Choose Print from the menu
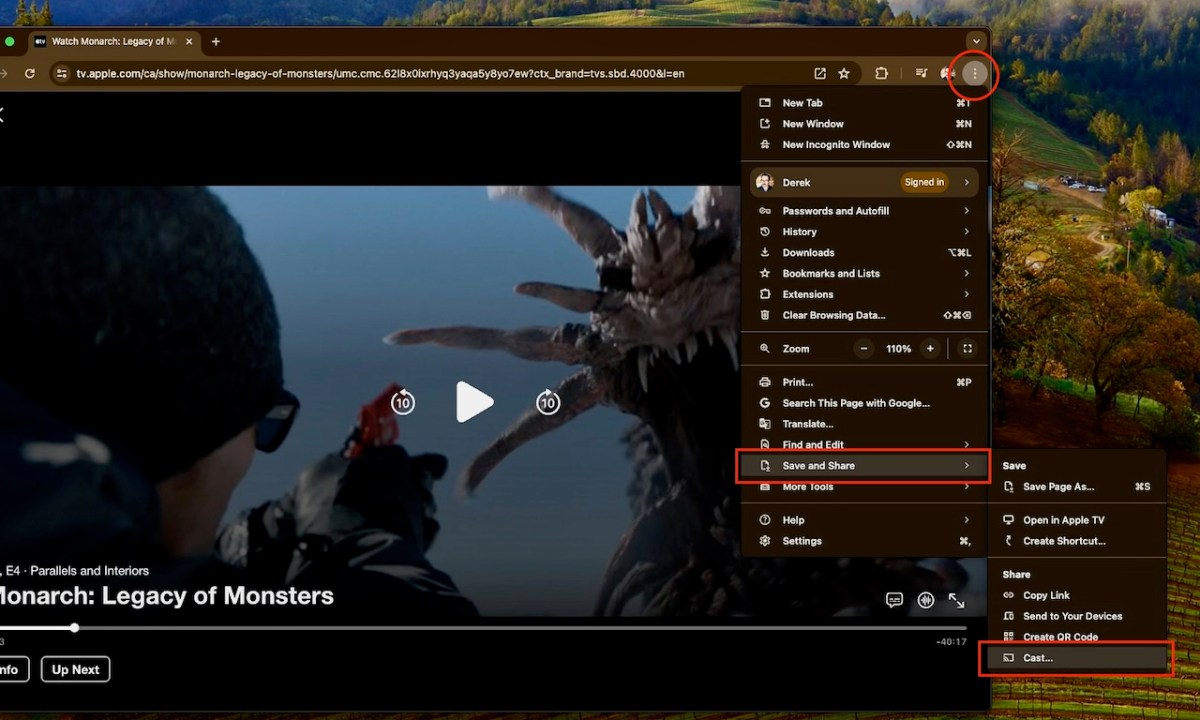The image size is (1200, 720). 865,383
